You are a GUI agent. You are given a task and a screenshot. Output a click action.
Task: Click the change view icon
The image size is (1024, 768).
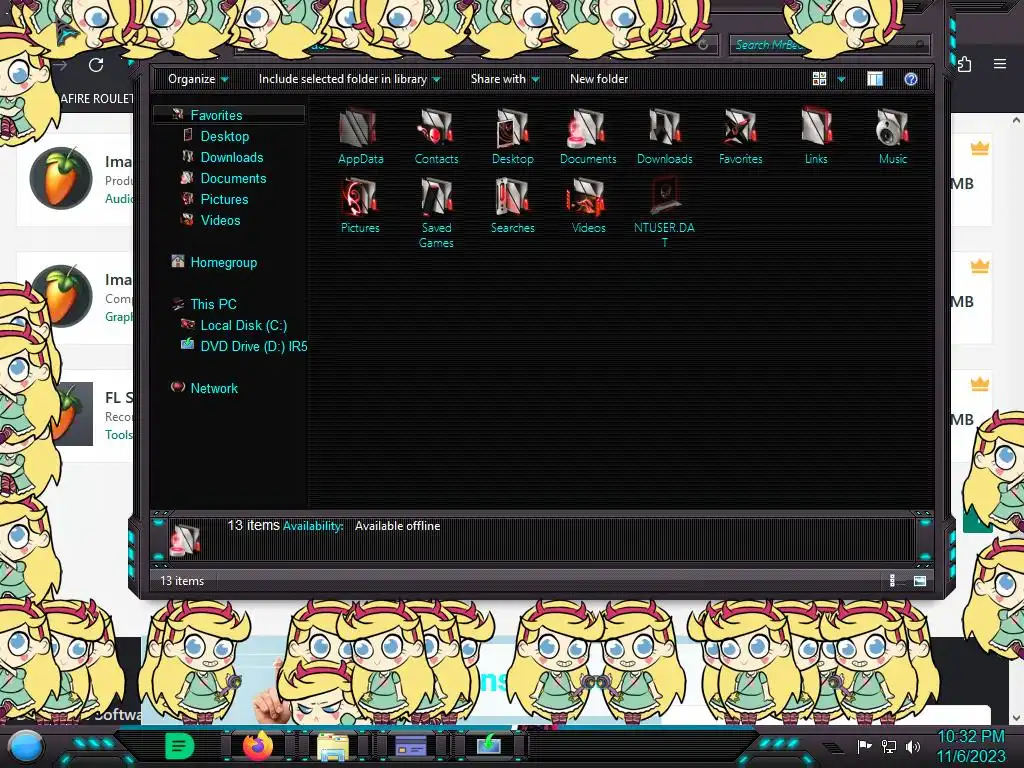(x=820, y=79)
